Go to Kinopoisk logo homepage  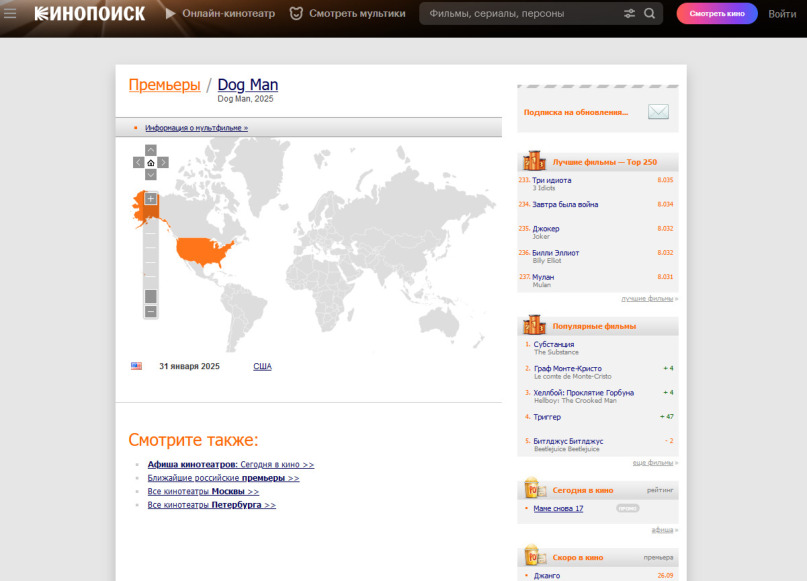tap(90, 13)
